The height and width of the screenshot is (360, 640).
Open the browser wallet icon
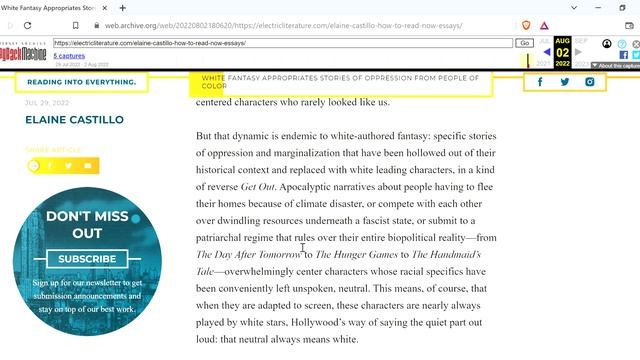point(629,25)
